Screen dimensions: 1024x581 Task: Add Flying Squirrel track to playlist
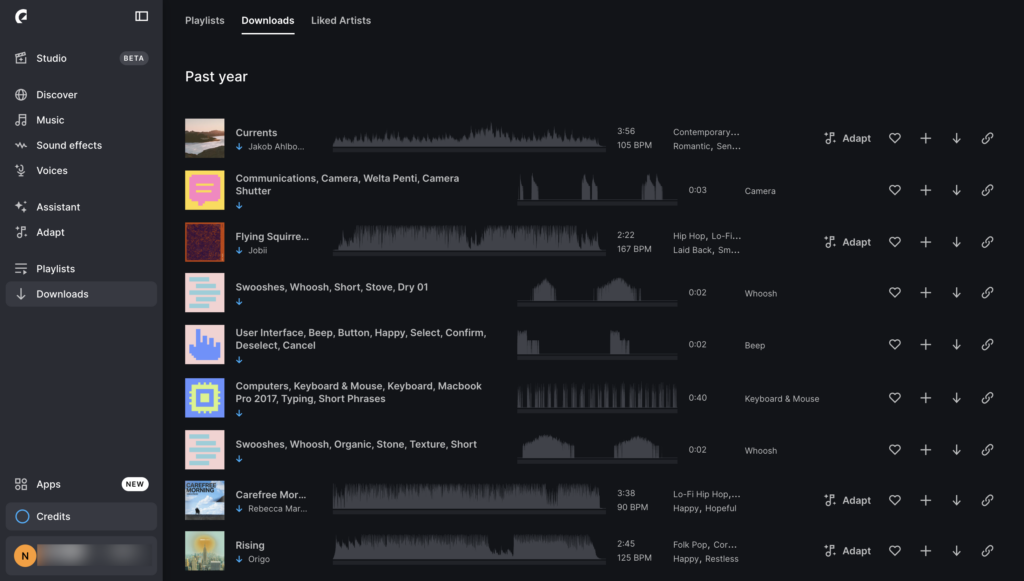coord(925,242)
